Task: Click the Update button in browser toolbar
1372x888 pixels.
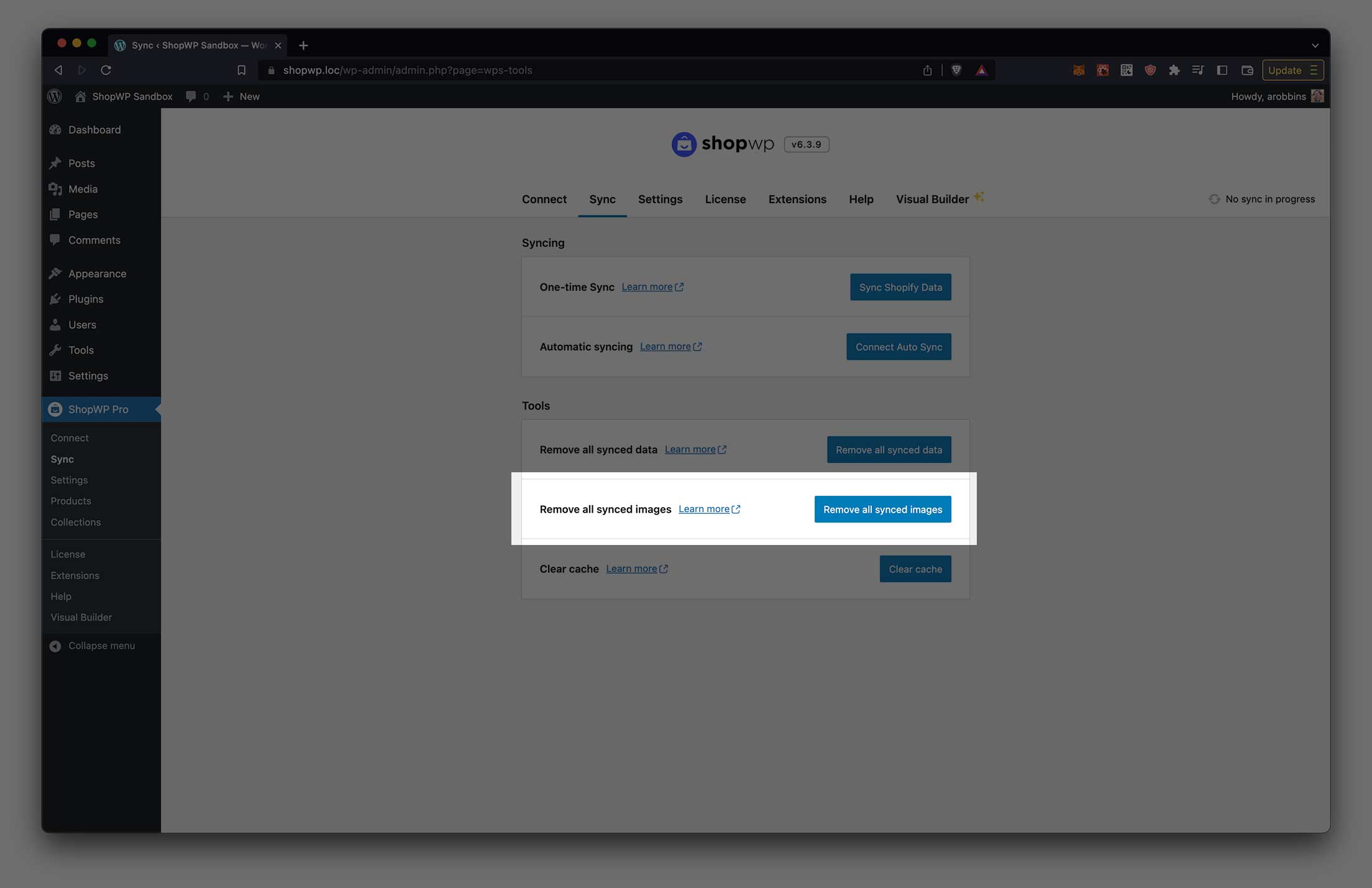Action: [x=1292, y=70]
